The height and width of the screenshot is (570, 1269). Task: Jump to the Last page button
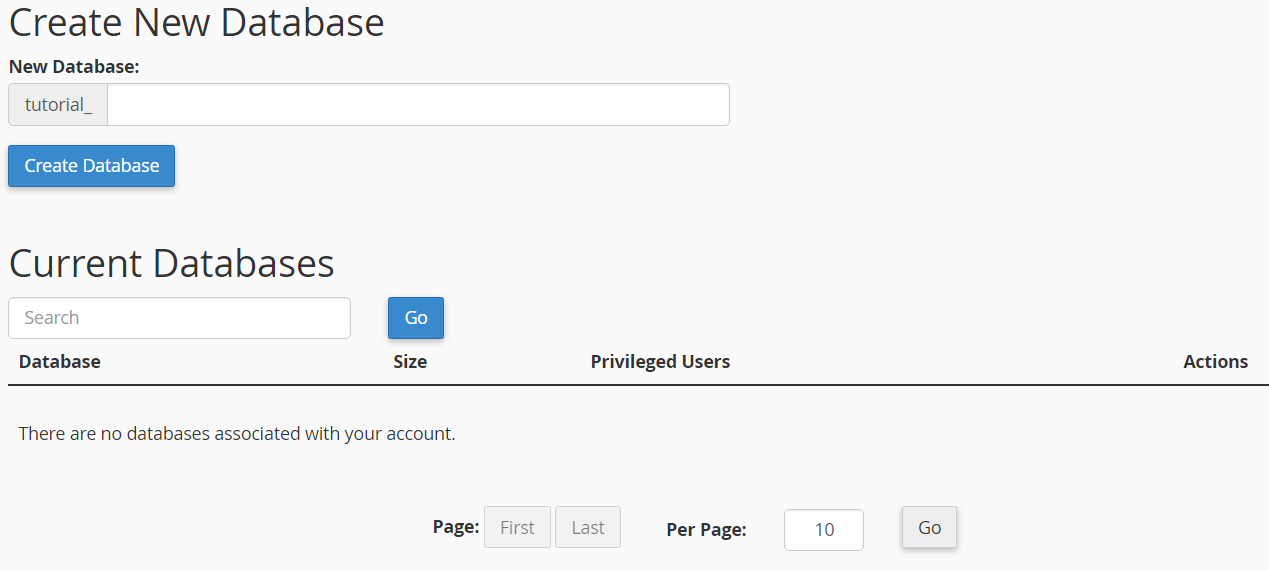click(588, 527)
